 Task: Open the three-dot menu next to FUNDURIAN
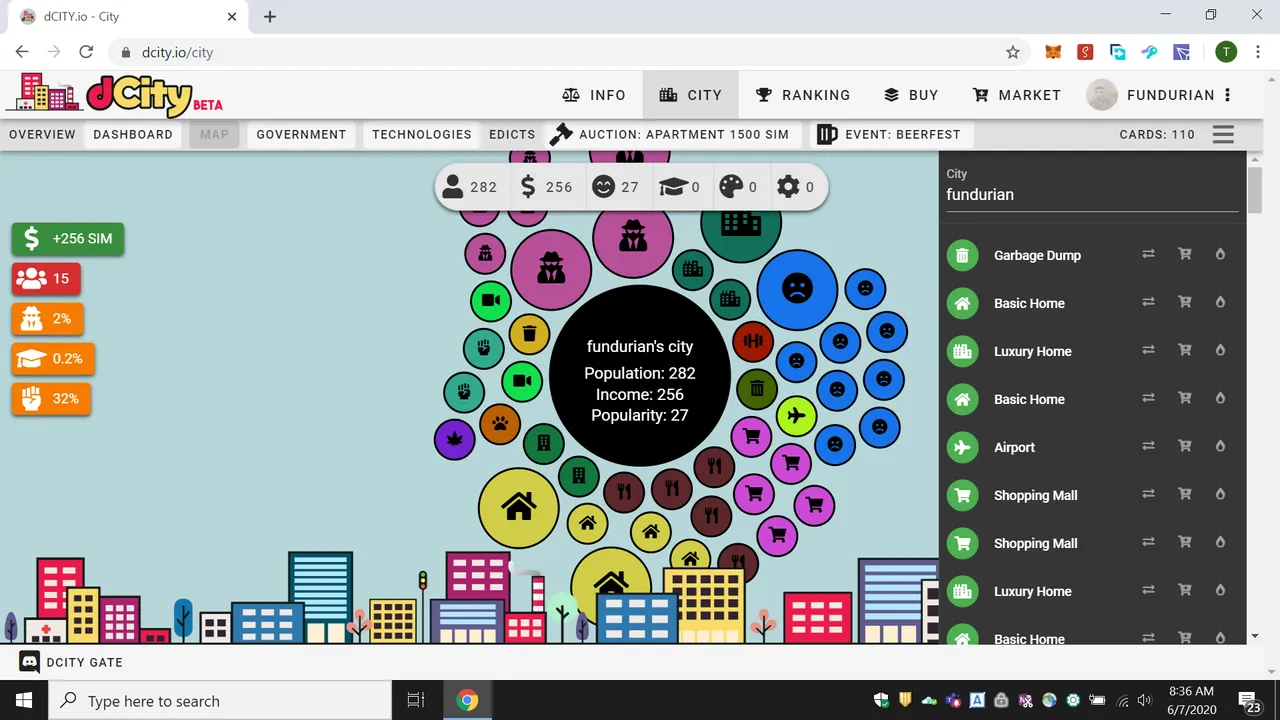coord(1228,95)
